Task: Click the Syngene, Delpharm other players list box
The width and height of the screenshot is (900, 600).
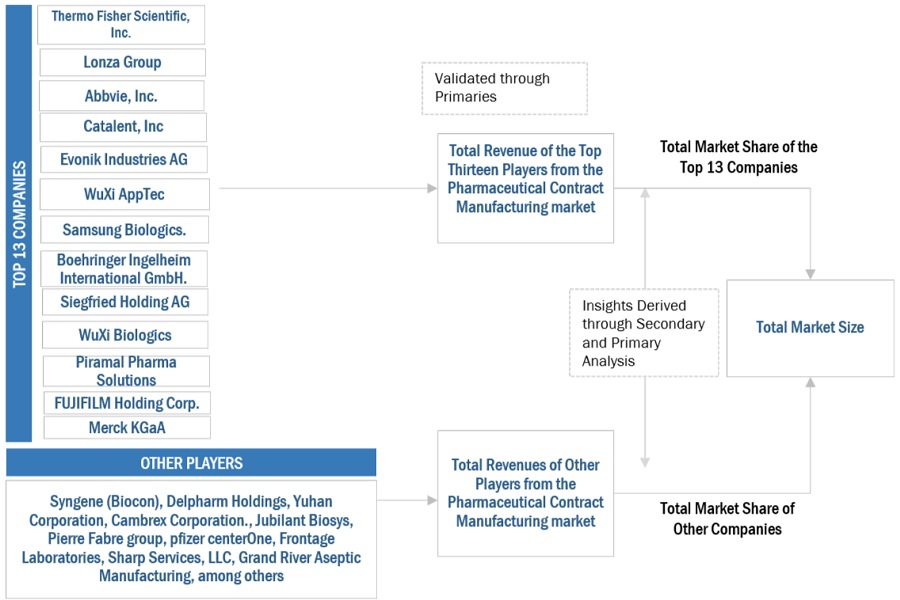Action: [x=191, y=539]
